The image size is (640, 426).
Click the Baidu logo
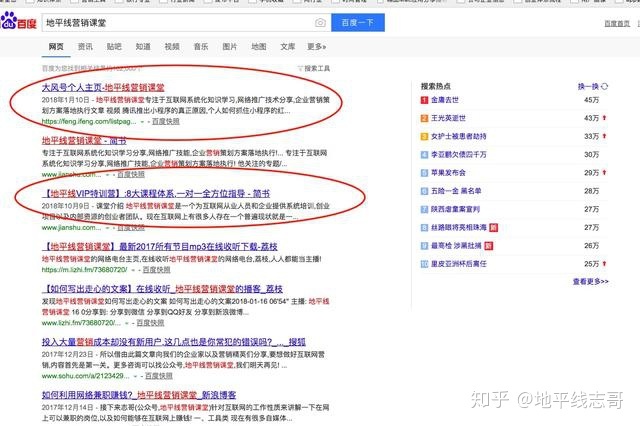point(18,22)
